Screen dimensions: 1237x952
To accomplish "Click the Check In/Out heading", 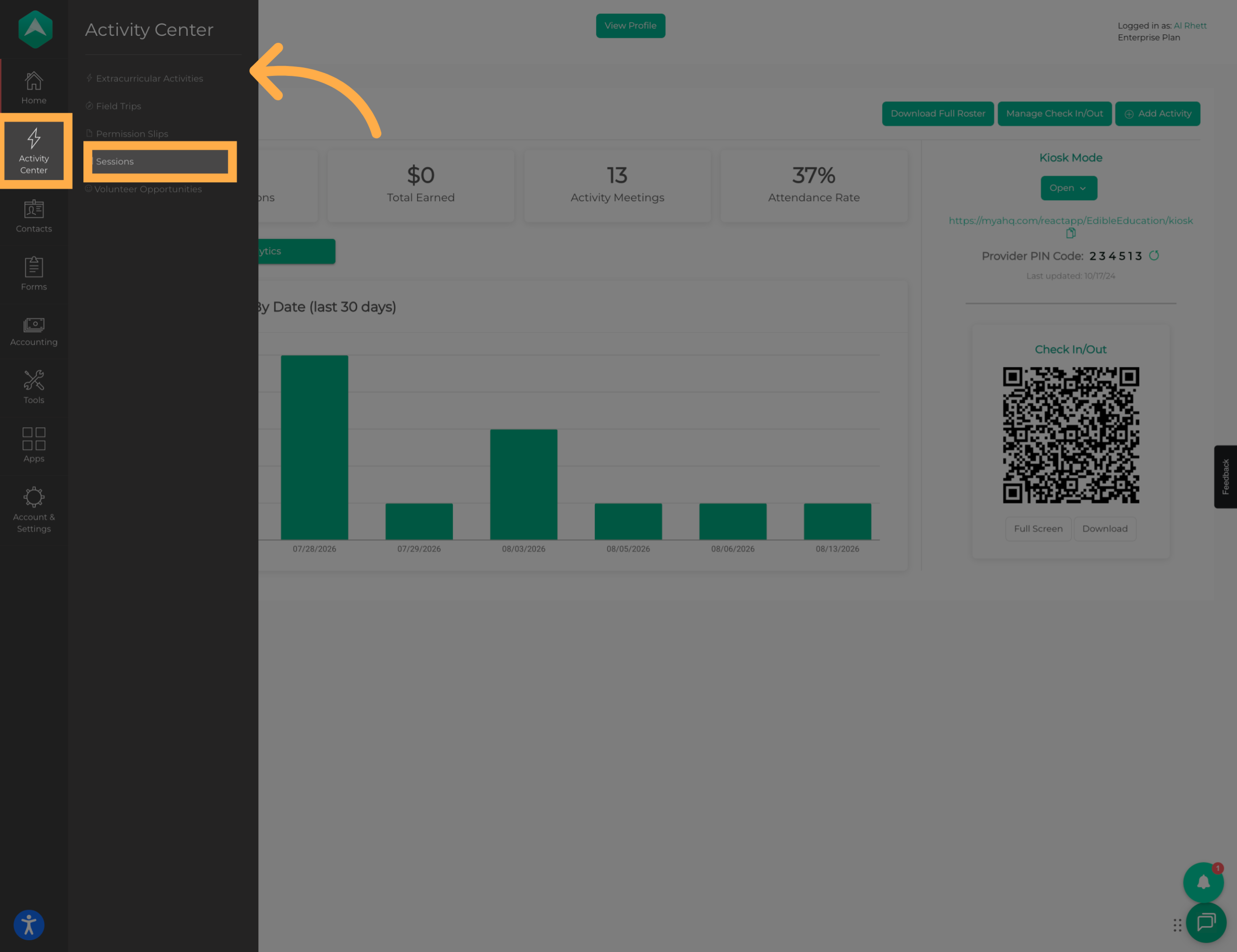I will click(1071, 350).
